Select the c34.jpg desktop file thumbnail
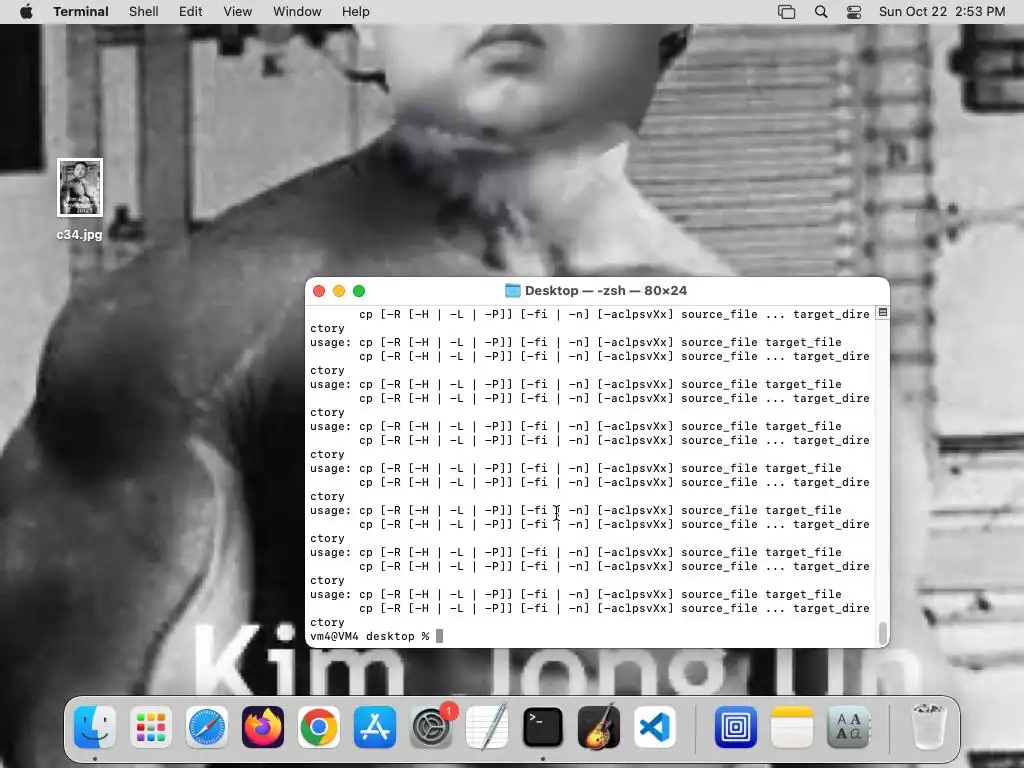This screenshot has height=768, width=1024. [x=80, y=187]
